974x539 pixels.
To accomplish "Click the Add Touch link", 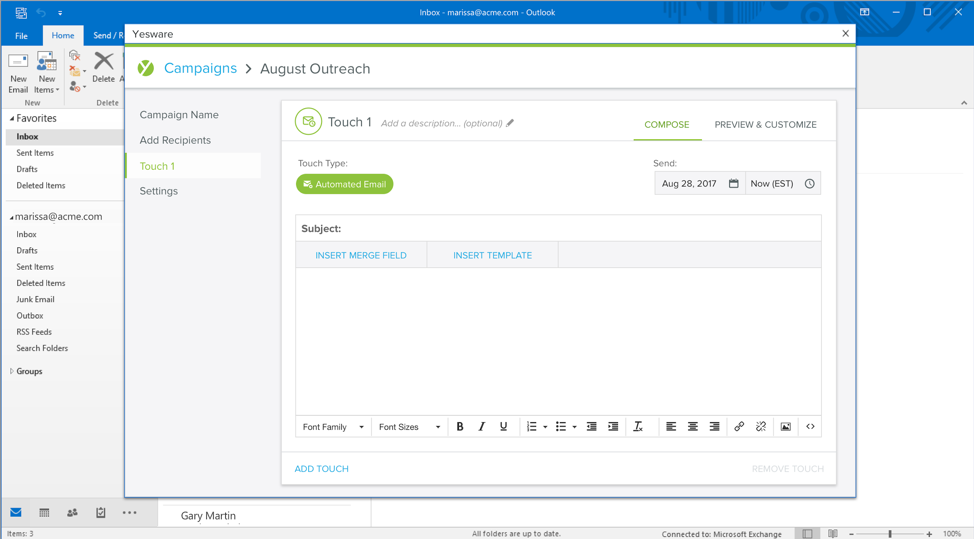I will (x=321, y=469).
